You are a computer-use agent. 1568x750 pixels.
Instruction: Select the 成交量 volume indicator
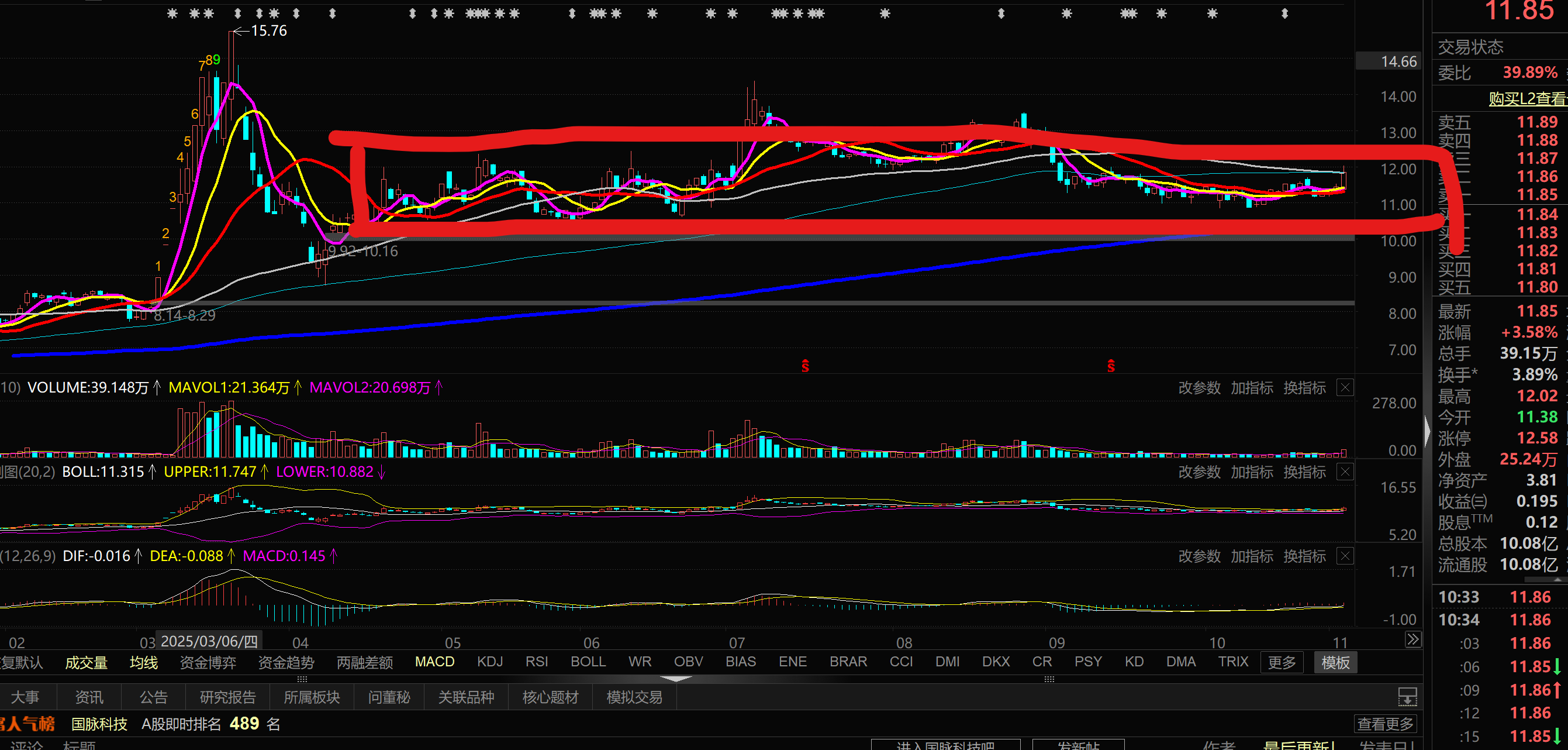click(x=87, y=662)
